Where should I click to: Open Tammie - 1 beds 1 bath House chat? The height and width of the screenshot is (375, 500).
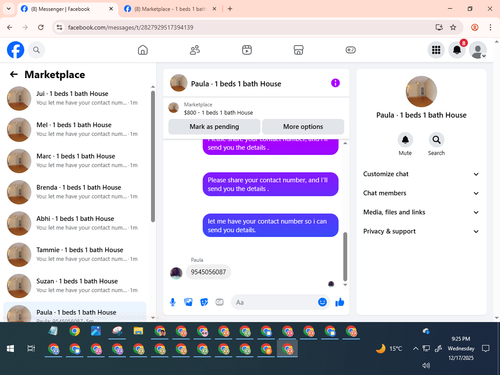point(75,255)
